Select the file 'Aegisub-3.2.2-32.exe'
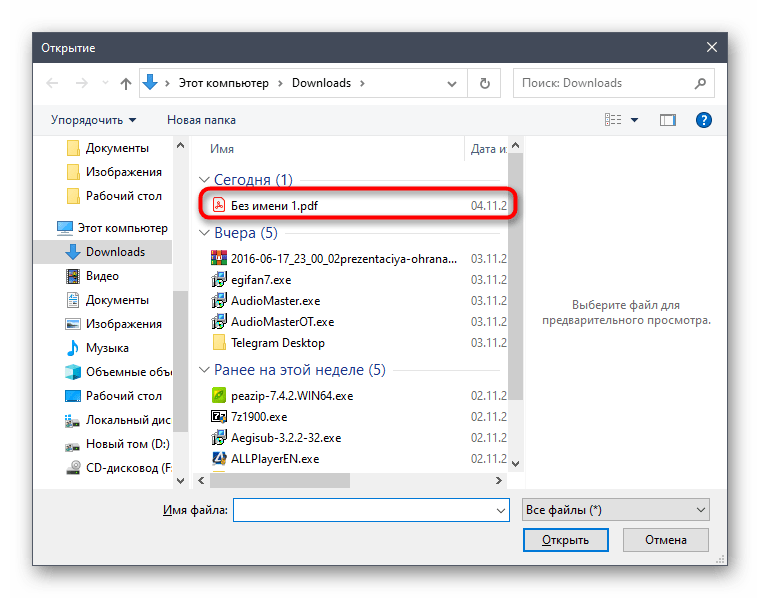This screenshot has height=598, width=760. coord(358,438)
